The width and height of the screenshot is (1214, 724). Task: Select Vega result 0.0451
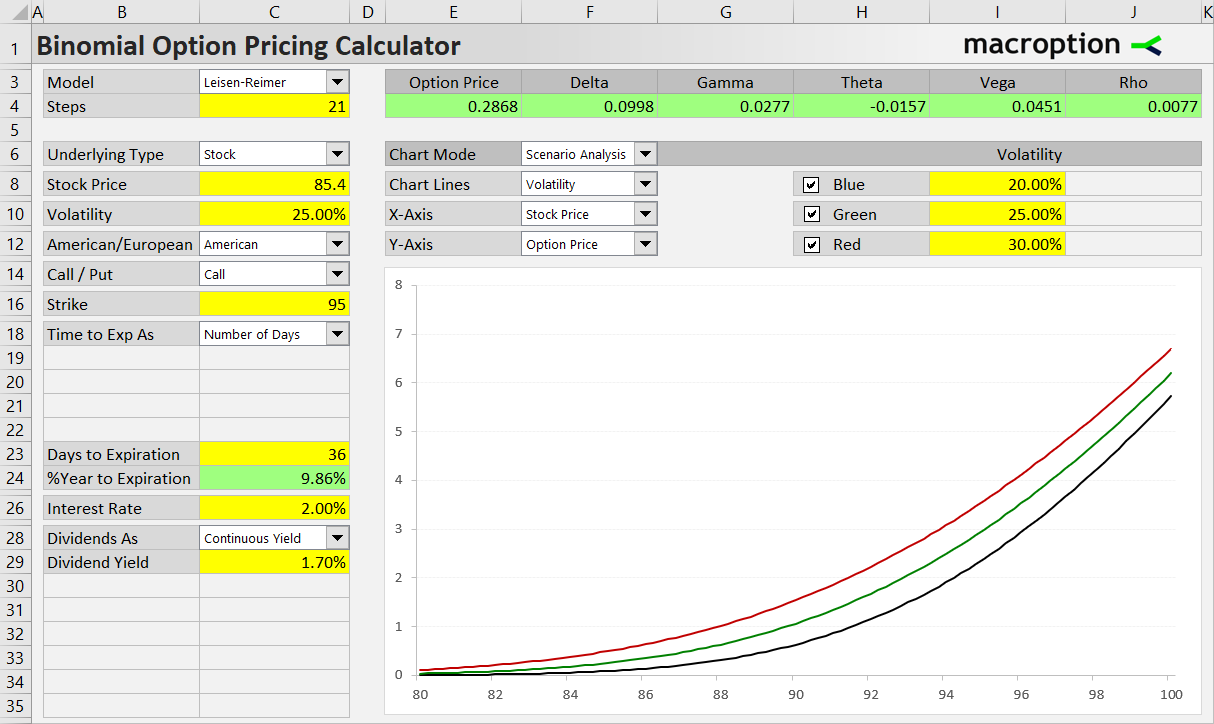pyautogui.click(x=997, y=107)
